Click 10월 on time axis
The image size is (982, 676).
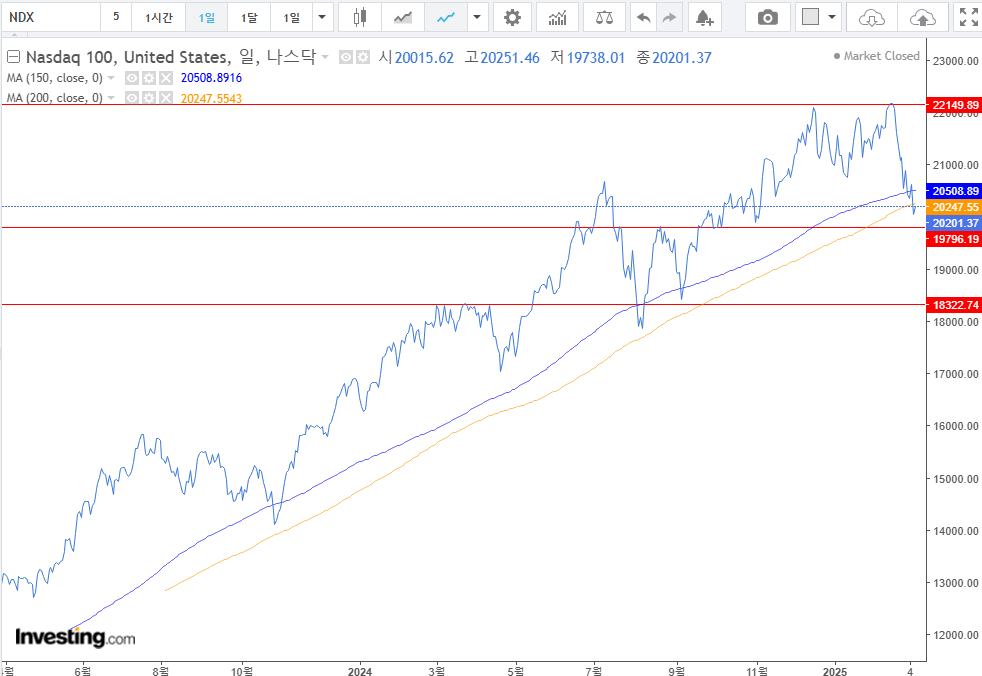tap(242, 671)
